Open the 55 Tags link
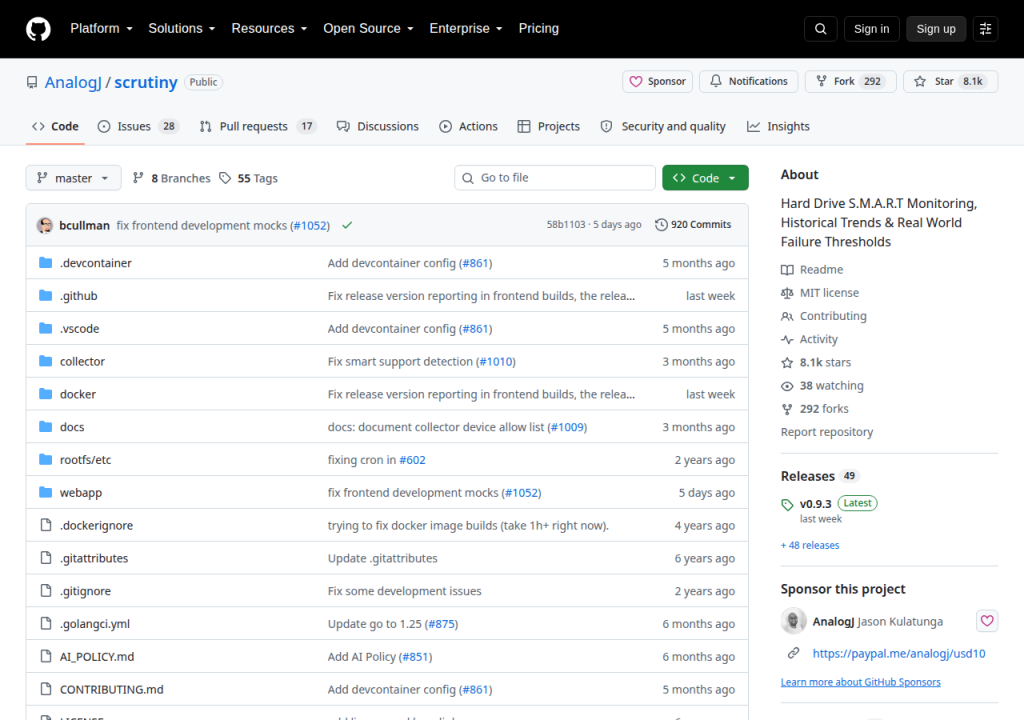Viewport: 1024px width, 720px height. point(248,178)
